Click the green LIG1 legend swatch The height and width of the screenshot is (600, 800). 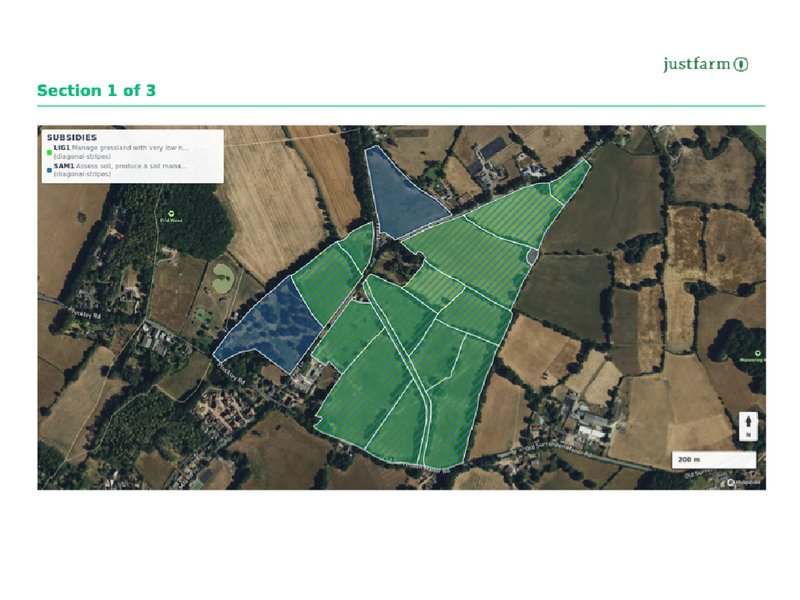[x=48, y=148]
